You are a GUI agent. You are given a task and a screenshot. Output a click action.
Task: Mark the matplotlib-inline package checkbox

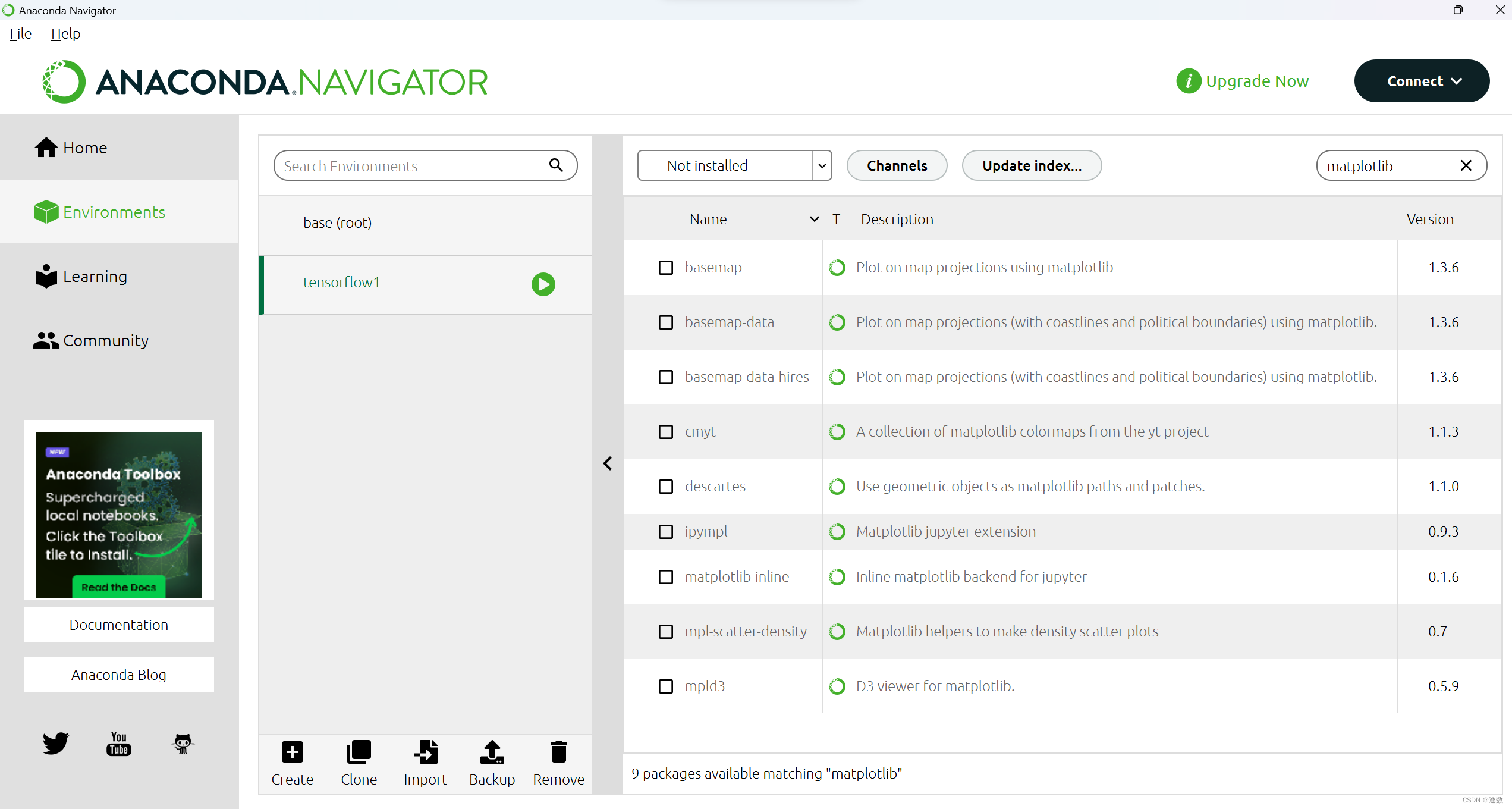(666, 577)
